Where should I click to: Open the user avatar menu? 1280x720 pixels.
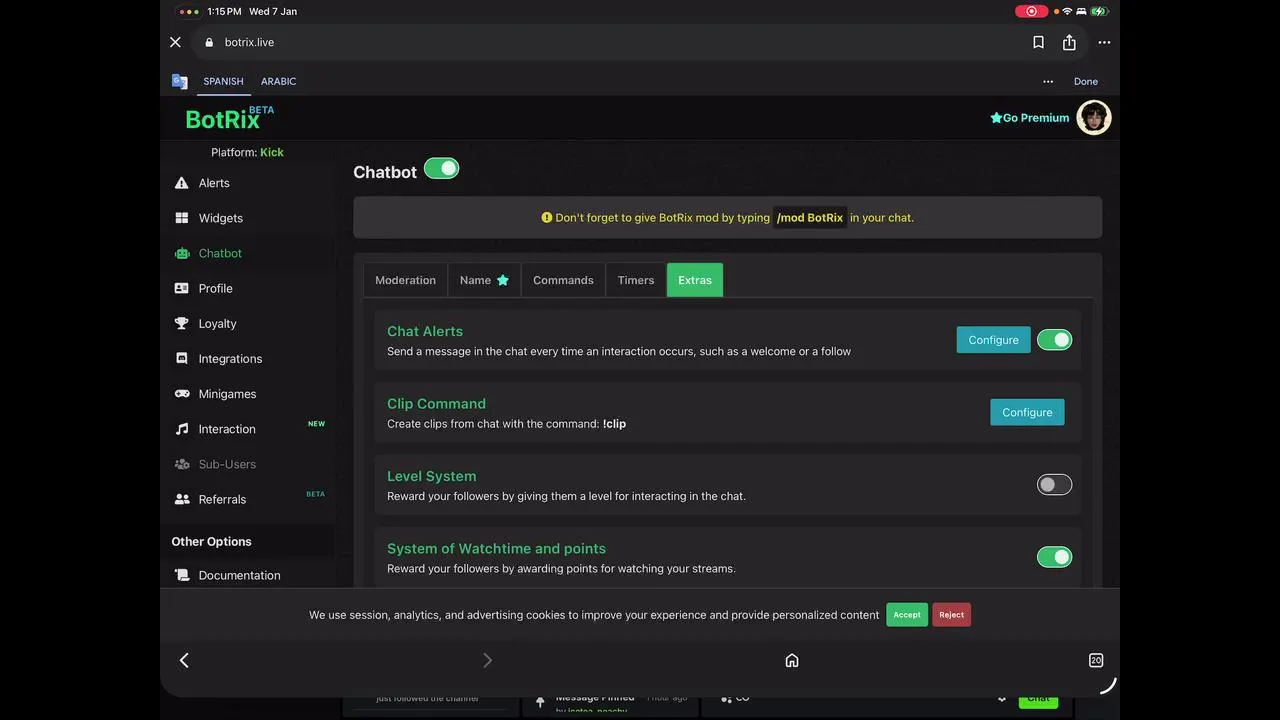click(x=1094, y=117)
